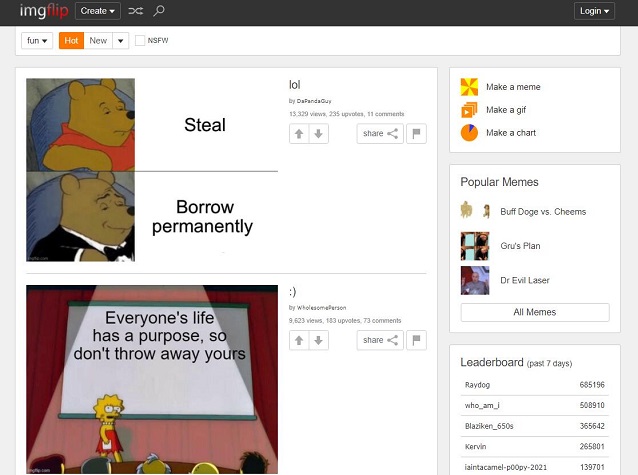The height and width of the screenshot is (475, 638).
Task: Open the search magnifier icon
Action: (x=159, y=11)
